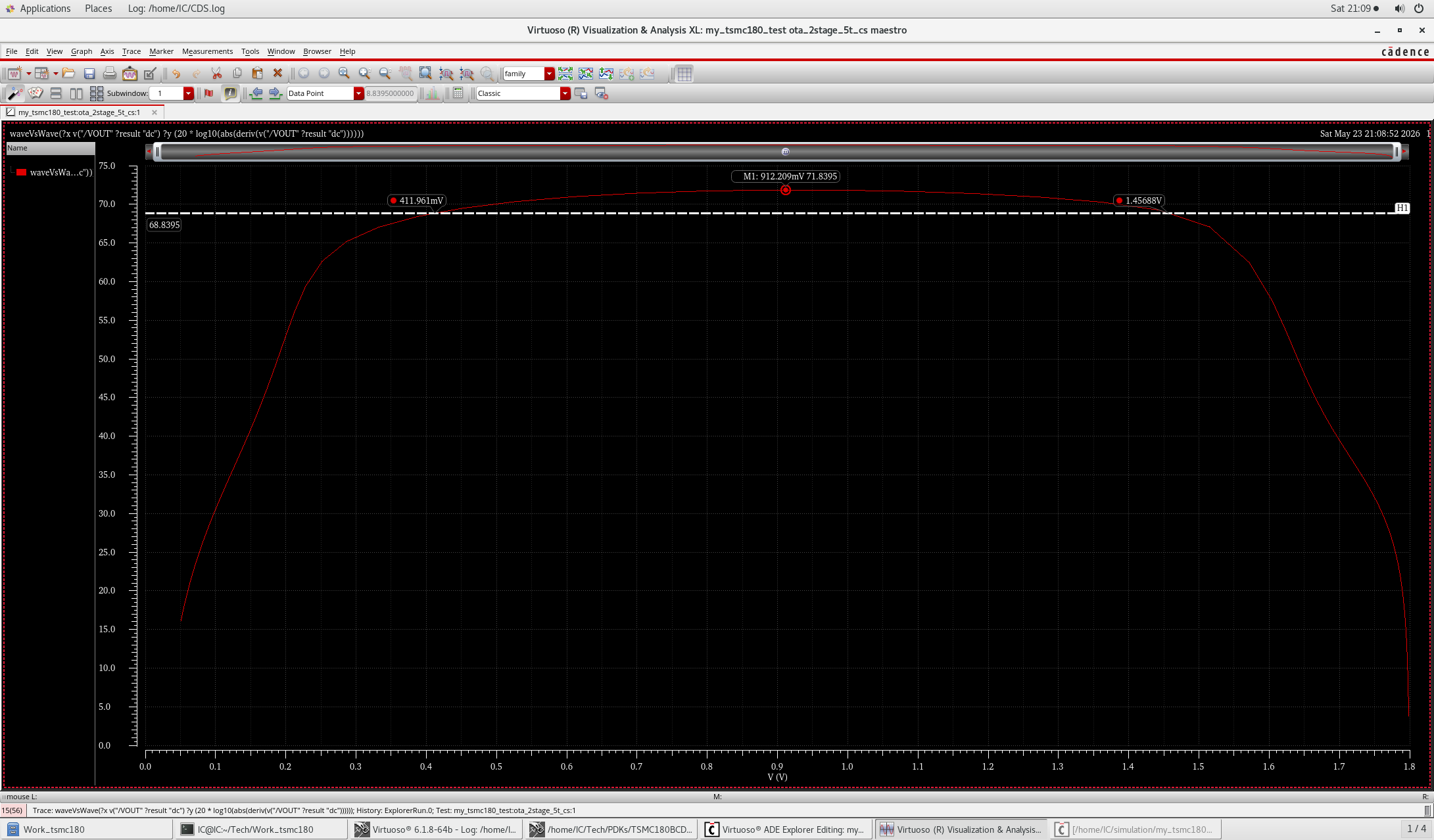Open the Trace menu

[x=131, y=51]
